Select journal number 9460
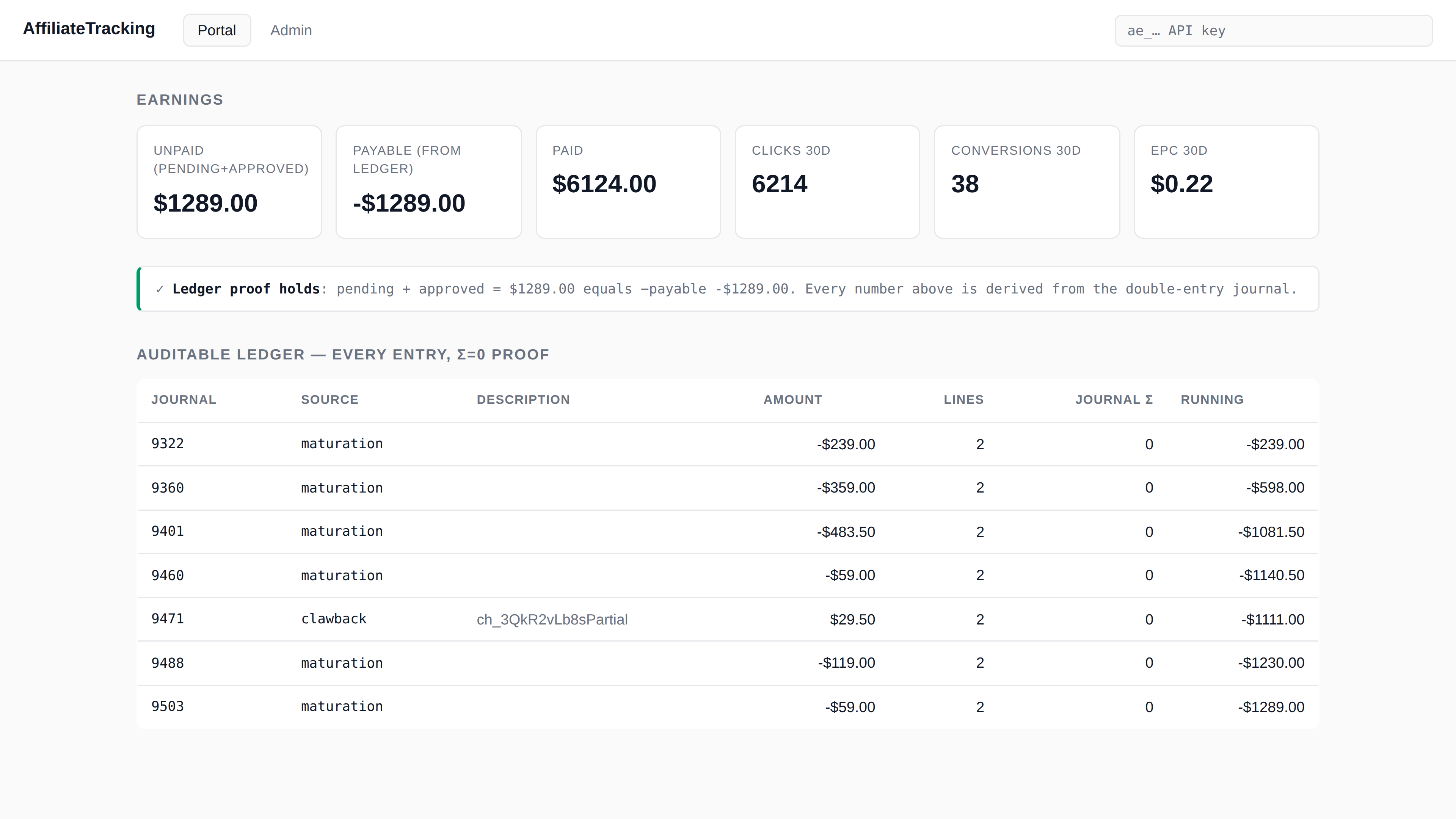This screenshot has height=819, width=1456. 167,576
